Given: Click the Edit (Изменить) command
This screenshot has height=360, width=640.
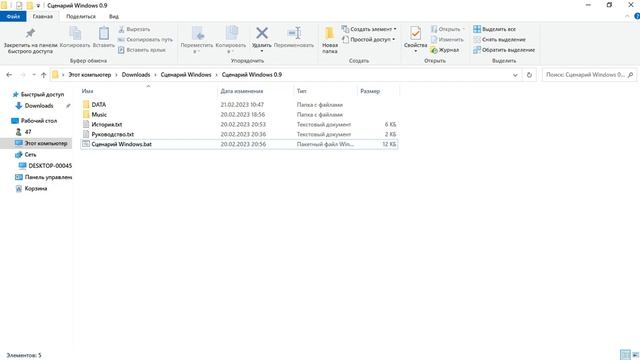Looking at the screenshot, I should tap(447, 40).
